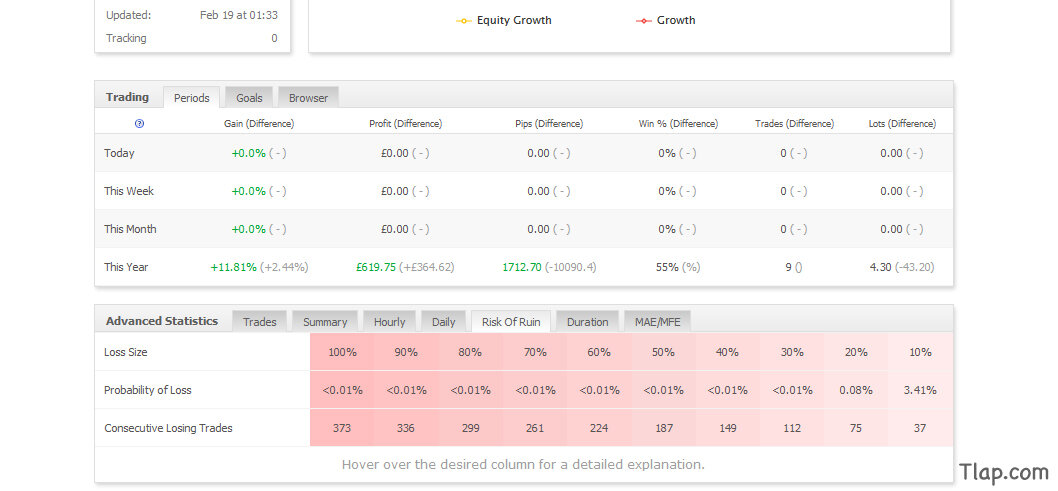Click the Pips (Difference) column header

549,124
